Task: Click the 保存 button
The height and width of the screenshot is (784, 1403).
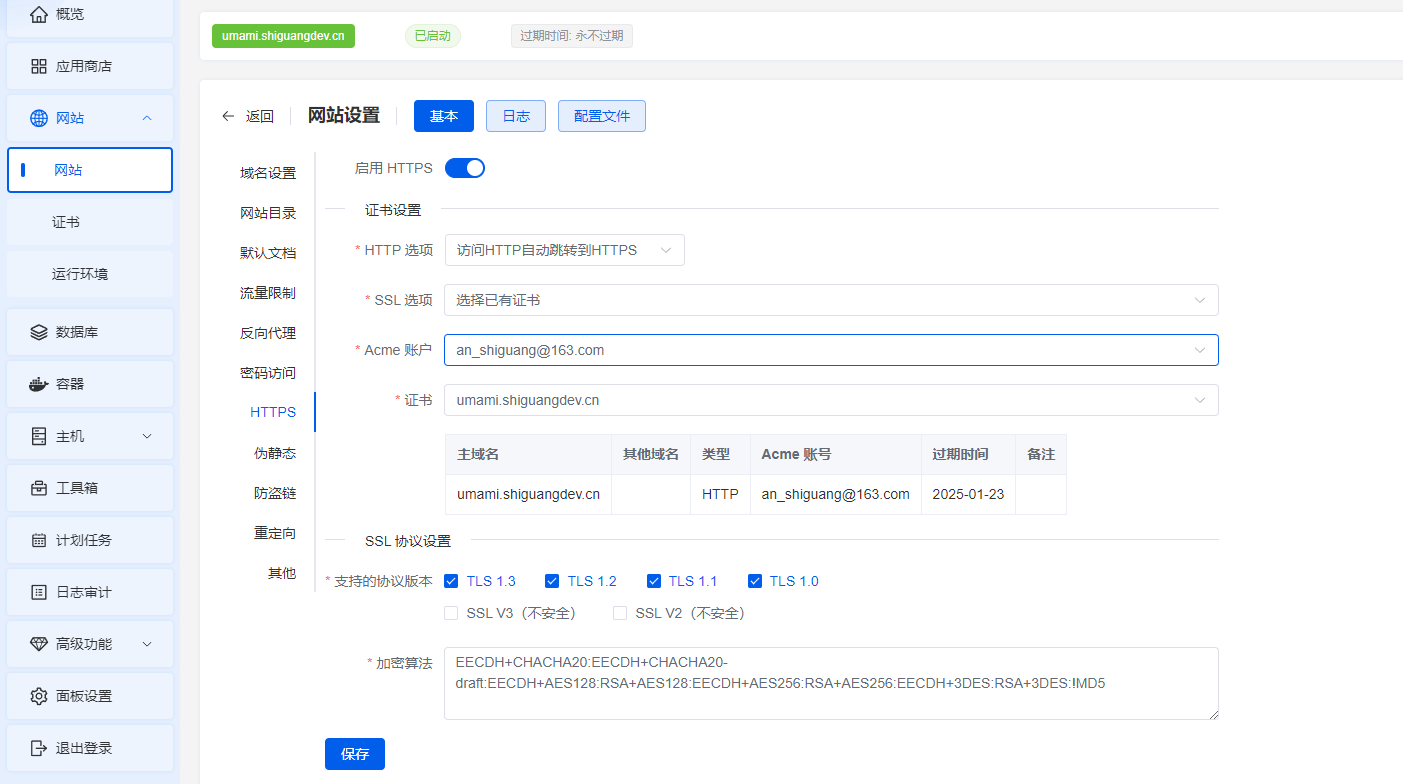Action: coord(354,753)
